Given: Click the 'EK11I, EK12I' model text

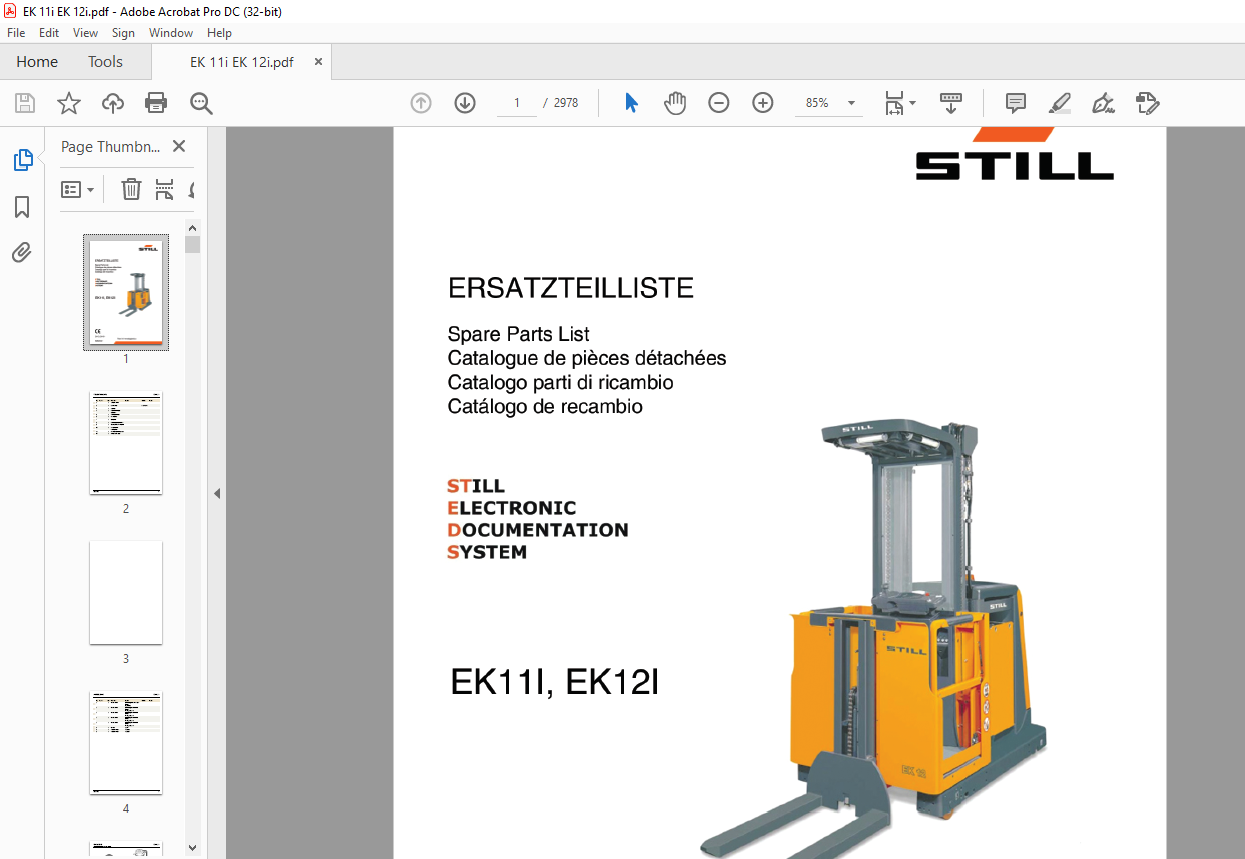Looking at the screenshot, I should 554,683.
